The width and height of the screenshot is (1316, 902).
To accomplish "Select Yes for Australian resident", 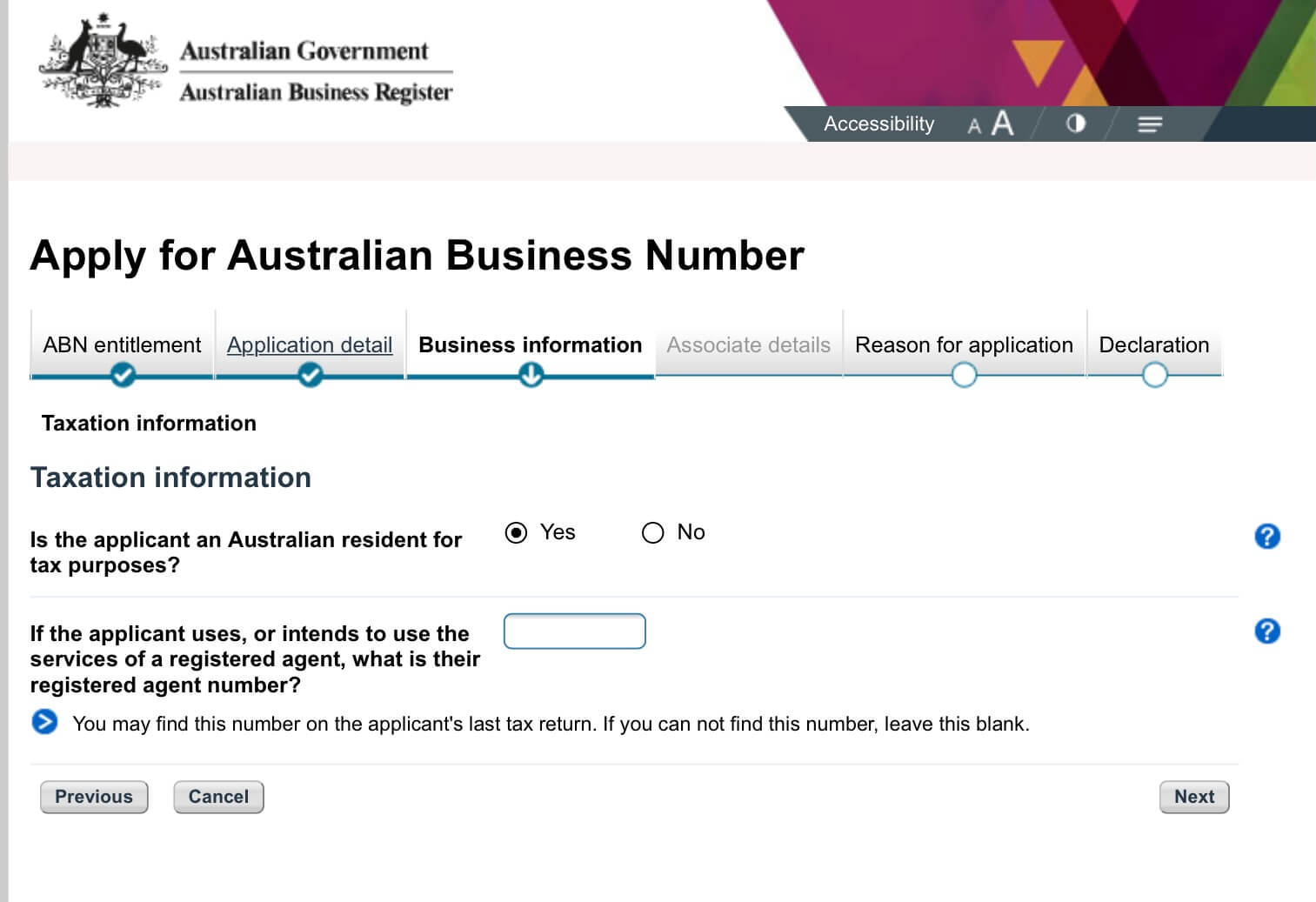I will (x=516, y=532).
